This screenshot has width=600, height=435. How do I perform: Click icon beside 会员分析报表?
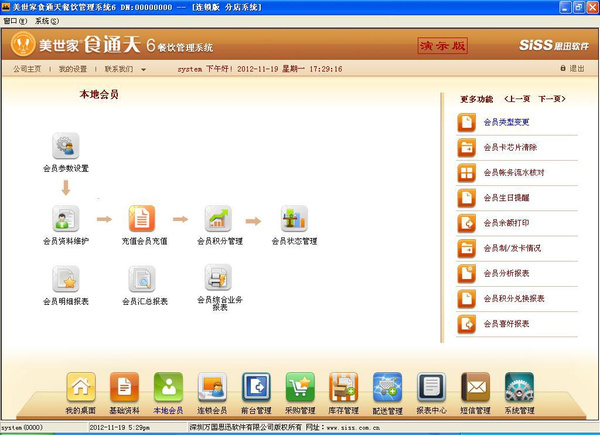[x=466, y=274]
